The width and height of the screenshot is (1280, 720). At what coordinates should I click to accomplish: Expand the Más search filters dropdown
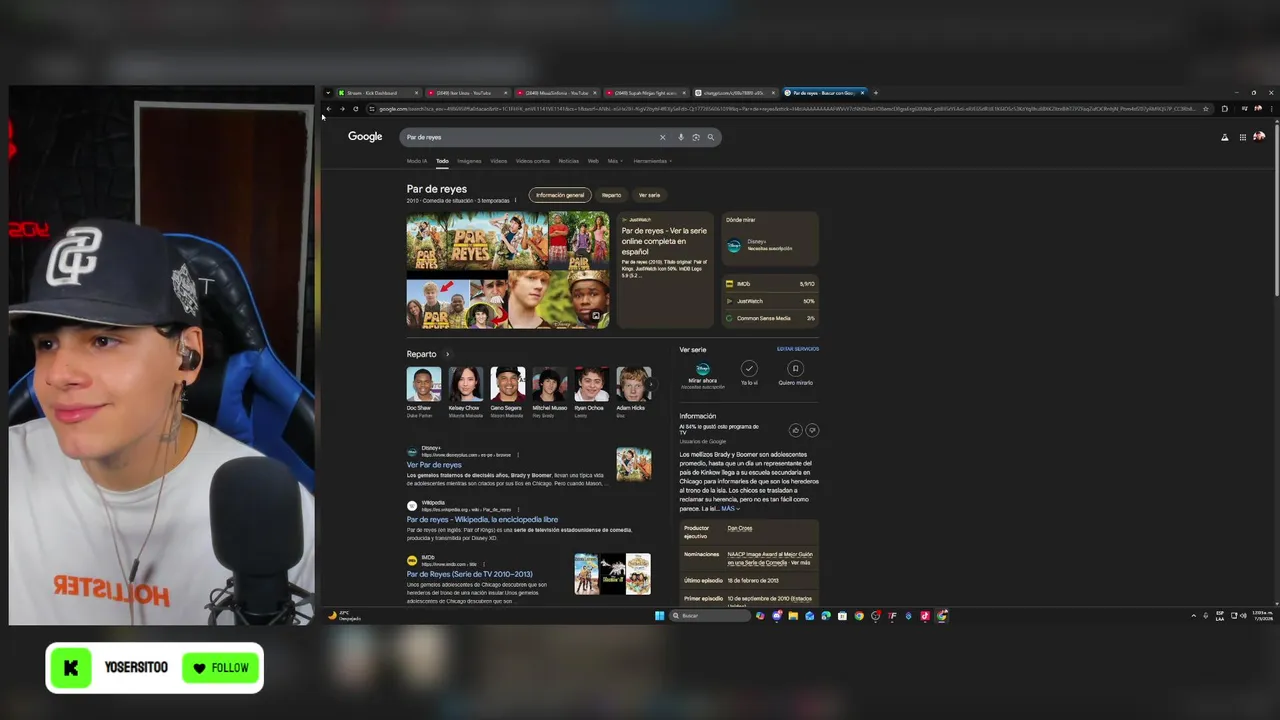tap(614, 161)
